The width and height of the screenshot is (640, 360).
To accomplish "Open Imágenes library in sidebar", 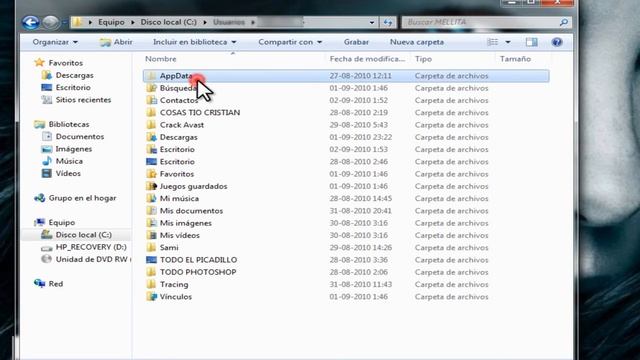I will point(74,149).
